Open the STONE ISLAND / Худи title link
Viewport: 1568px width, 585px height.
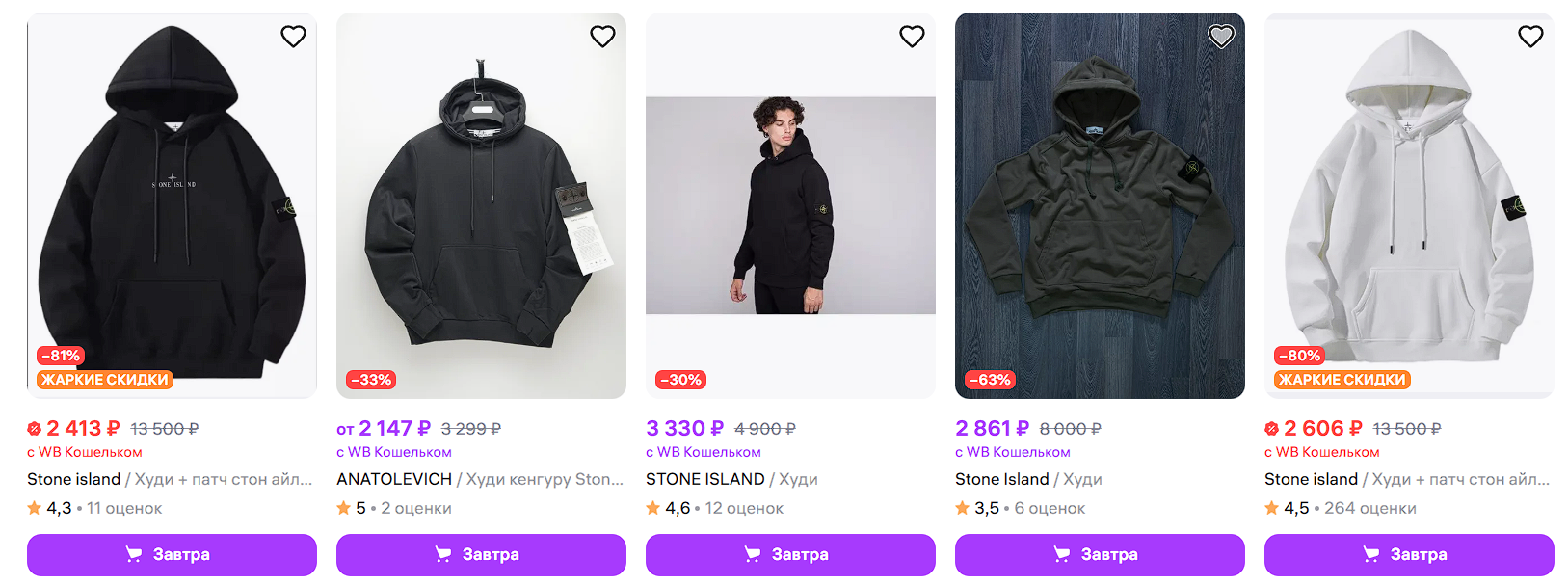tap(731, 479)
